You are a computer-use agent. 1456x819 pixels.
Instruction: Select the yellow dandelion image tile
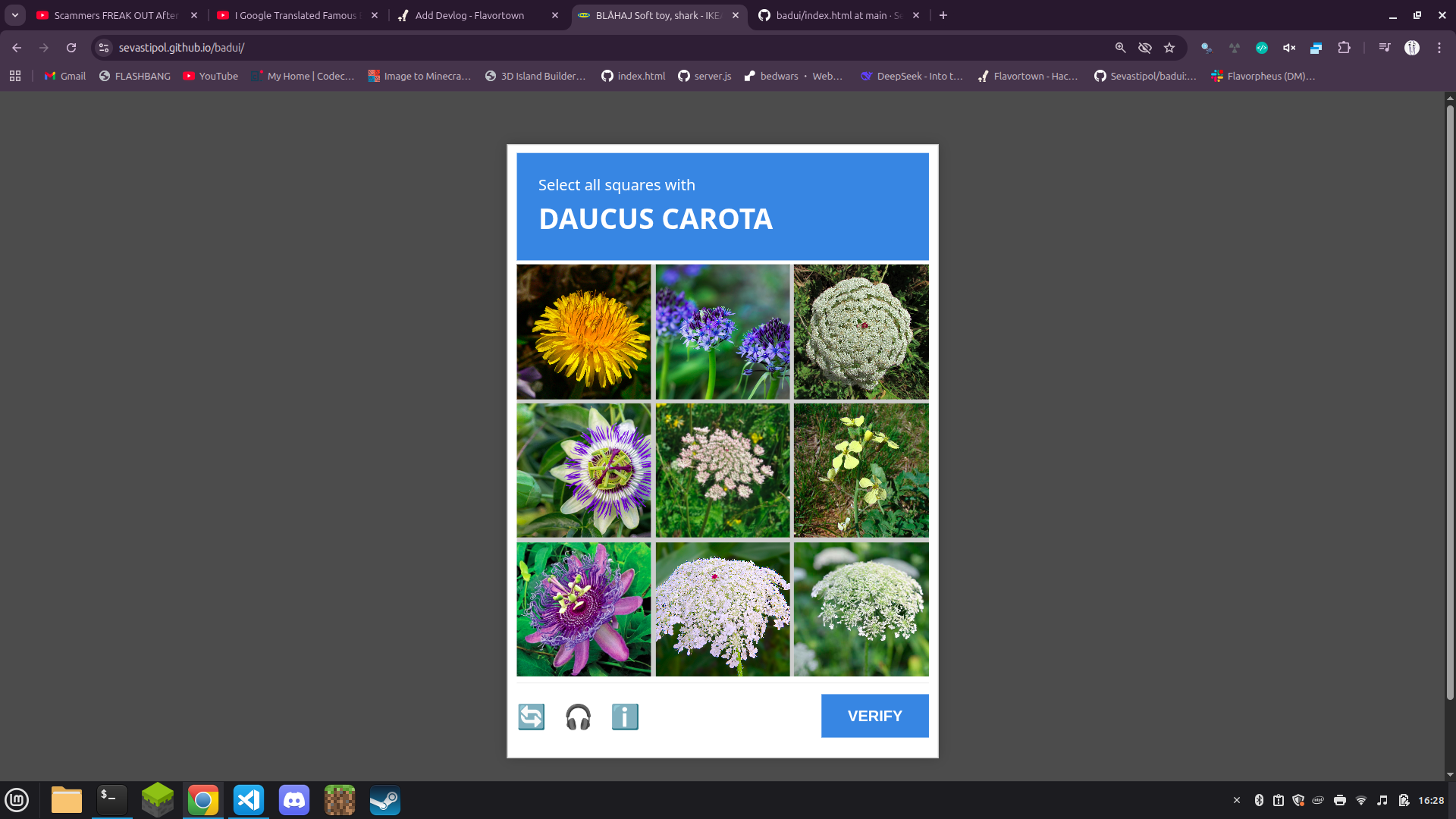584,331
